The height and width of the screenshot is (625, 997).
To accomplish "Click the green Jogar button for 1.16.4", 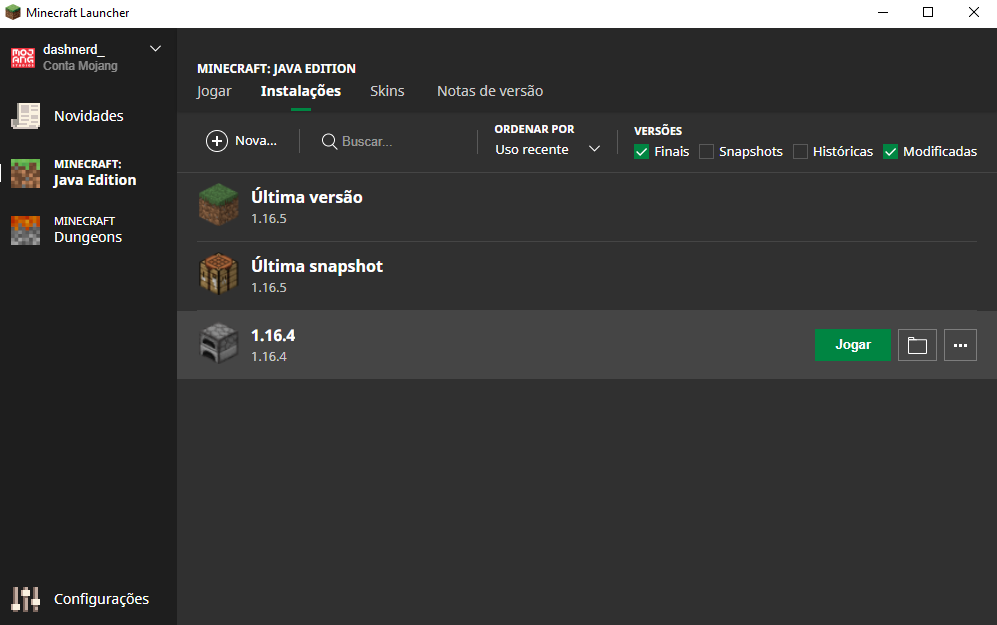I will point(853,345).
